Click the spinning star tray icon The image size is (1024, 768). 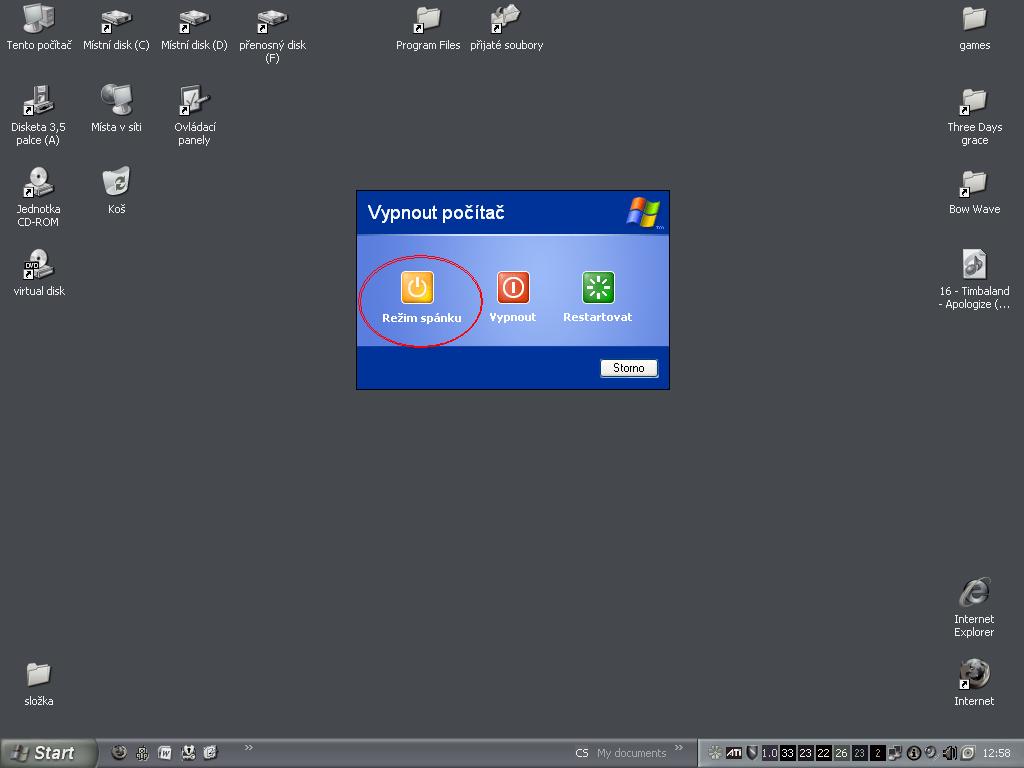[715, 753]
